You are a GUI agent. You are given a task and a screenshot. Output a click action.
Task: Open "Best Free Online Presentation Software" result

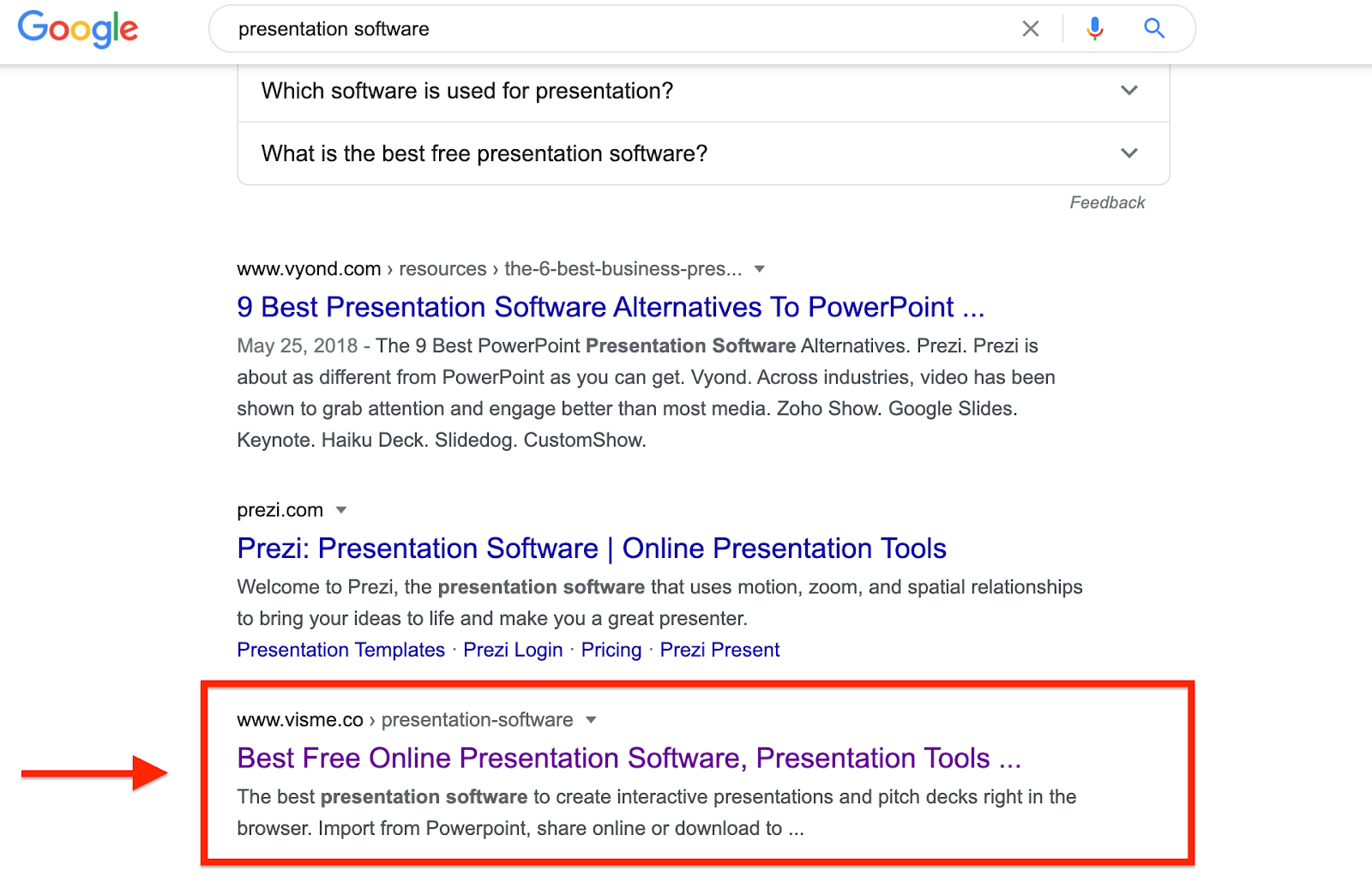click(629, 759)
